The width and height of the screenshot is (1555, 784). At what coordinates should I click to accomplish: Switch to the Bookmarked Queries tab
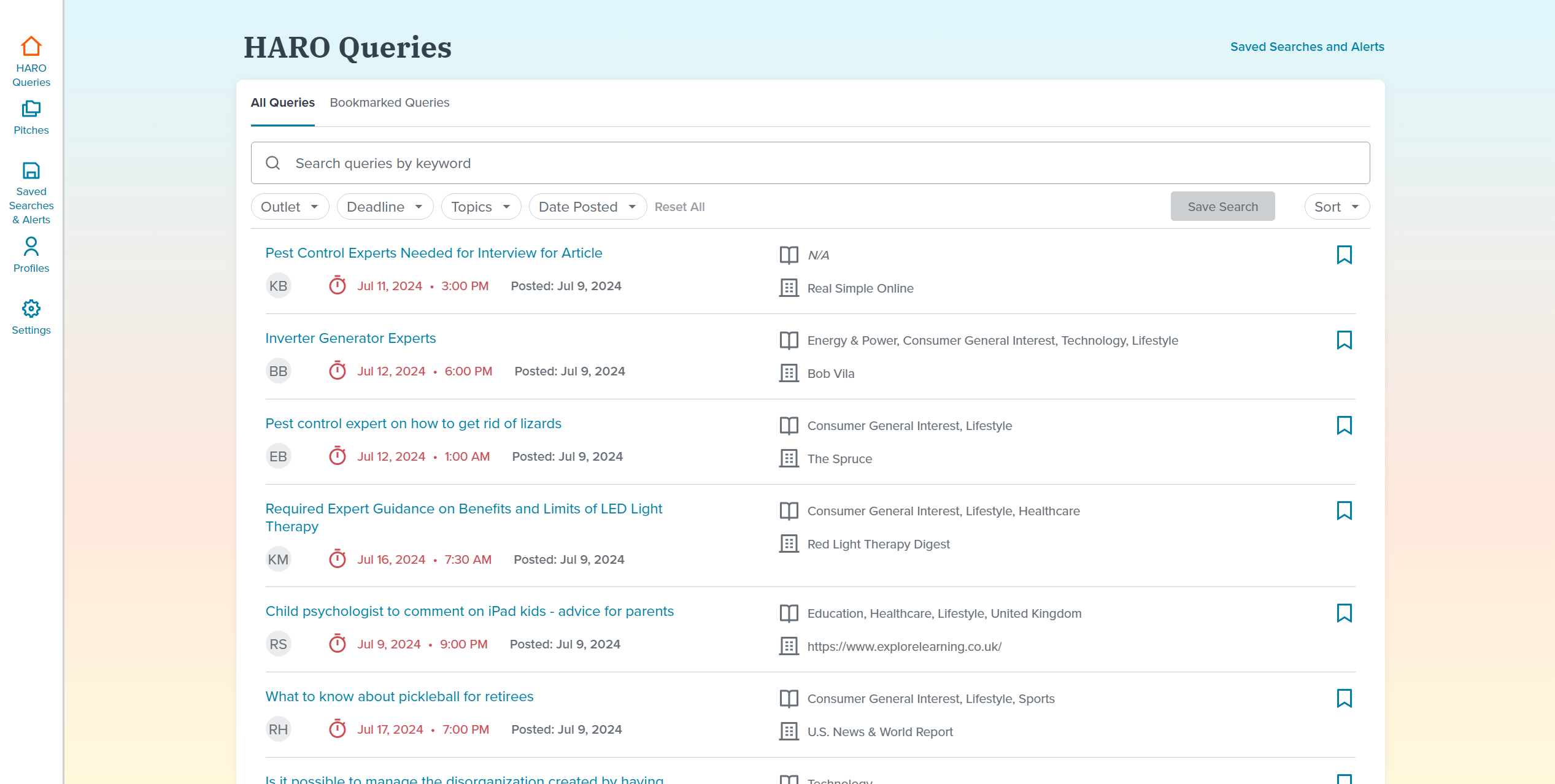(x=389, y=102)
